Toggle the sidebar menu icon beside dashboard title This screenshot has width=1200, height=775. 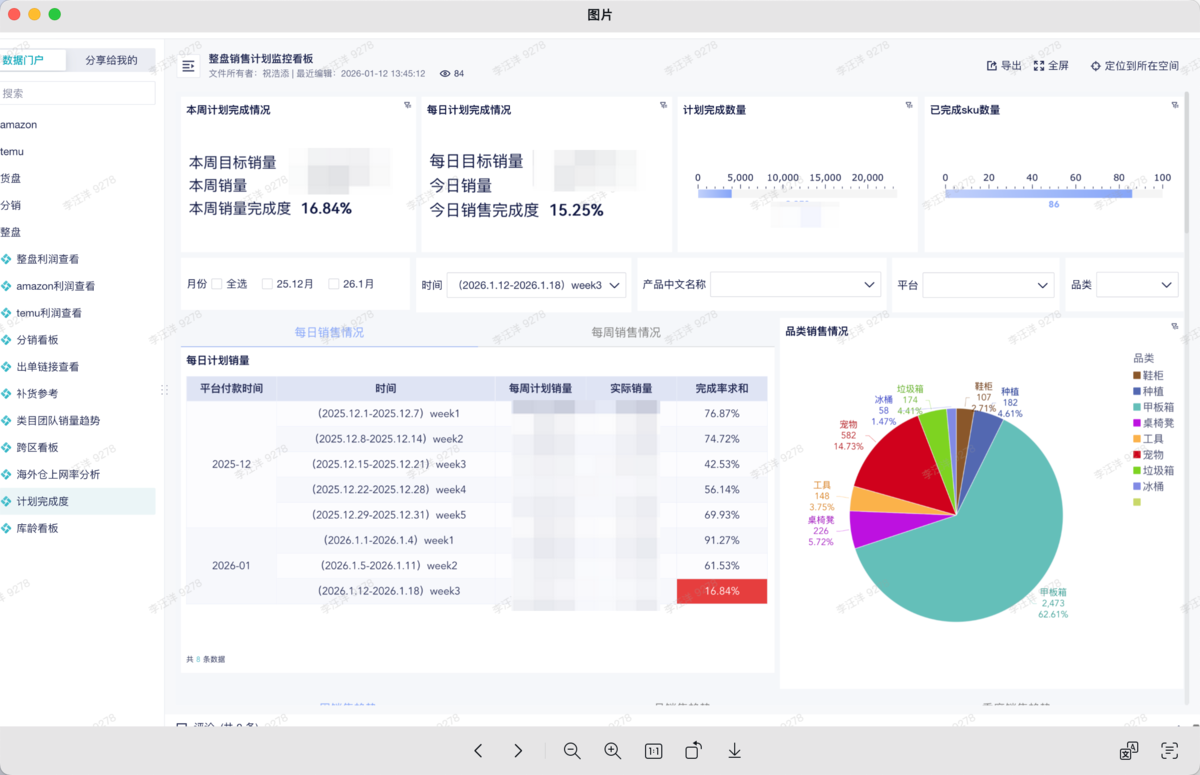tap(188, 66)
